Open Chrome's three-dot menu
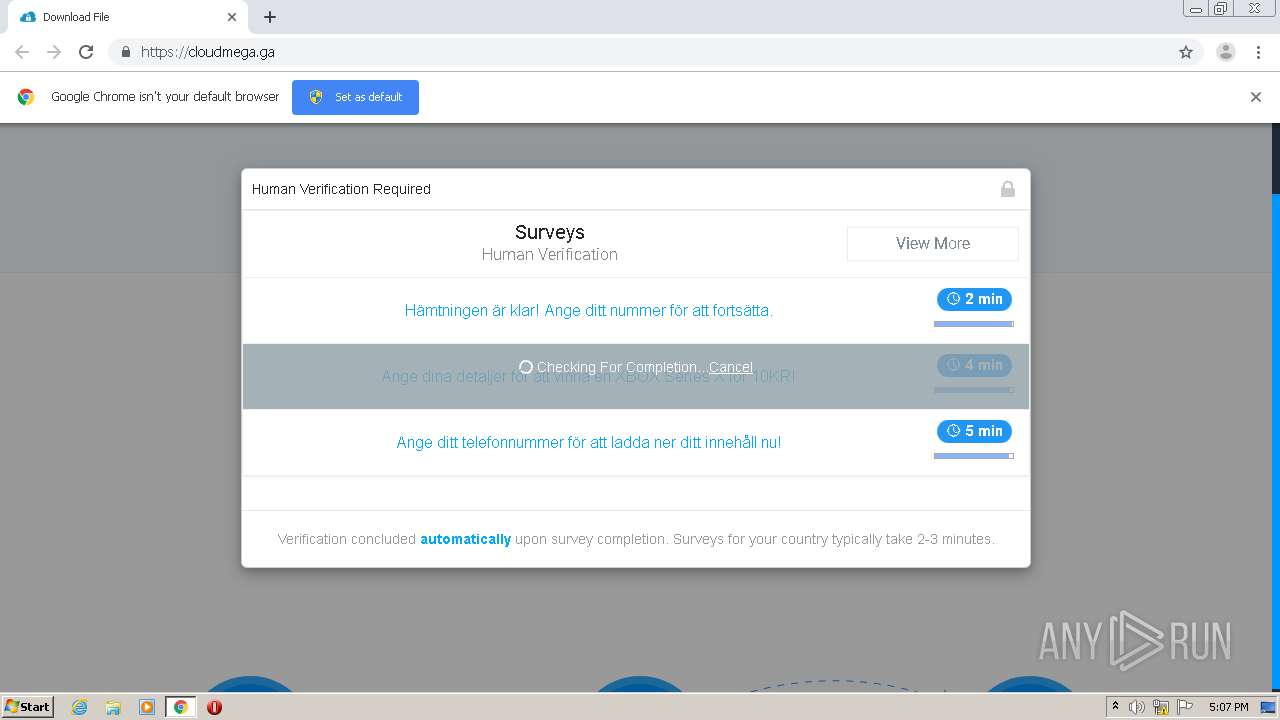 click(x=1258, y=52)
